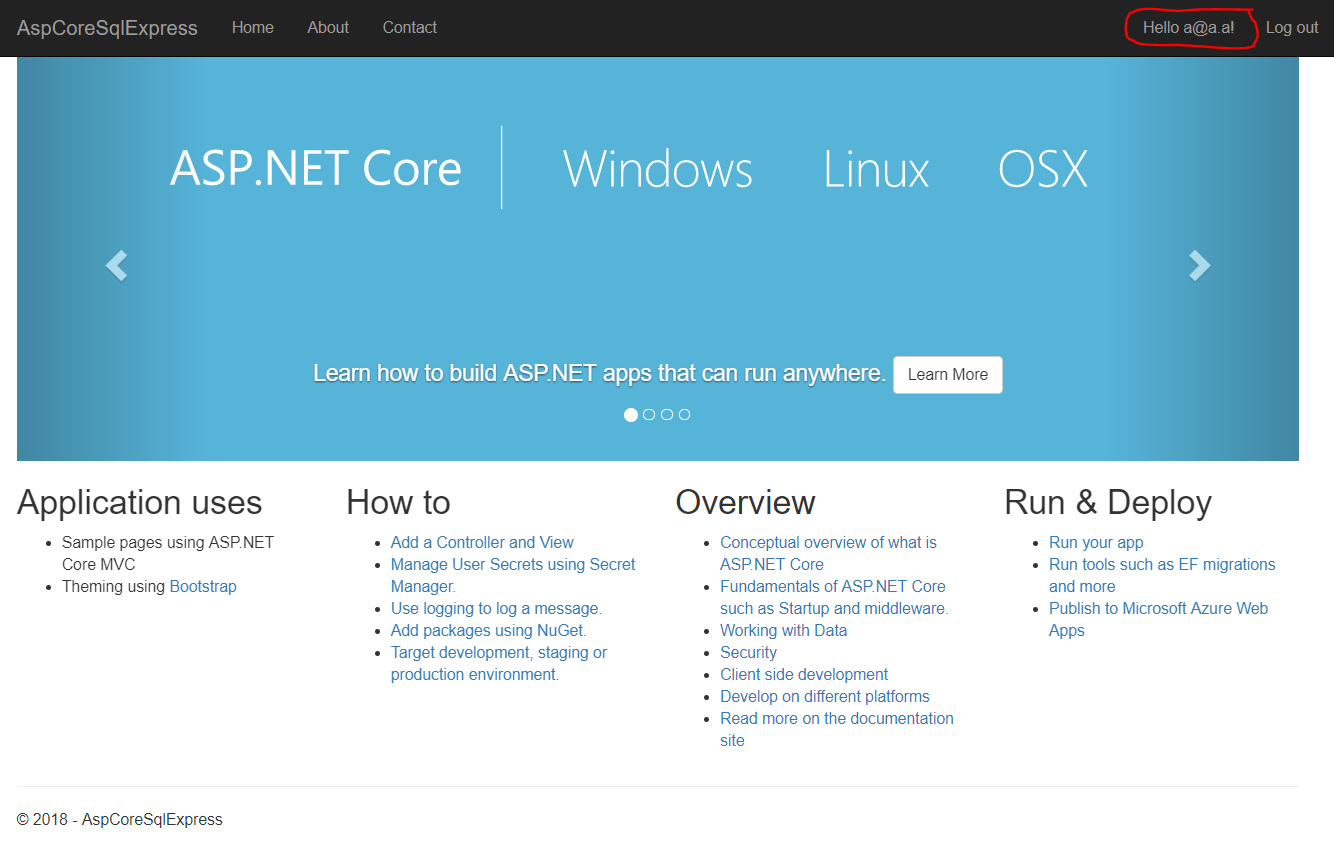Click Add packages using NuGet

(x=487, y=630)
